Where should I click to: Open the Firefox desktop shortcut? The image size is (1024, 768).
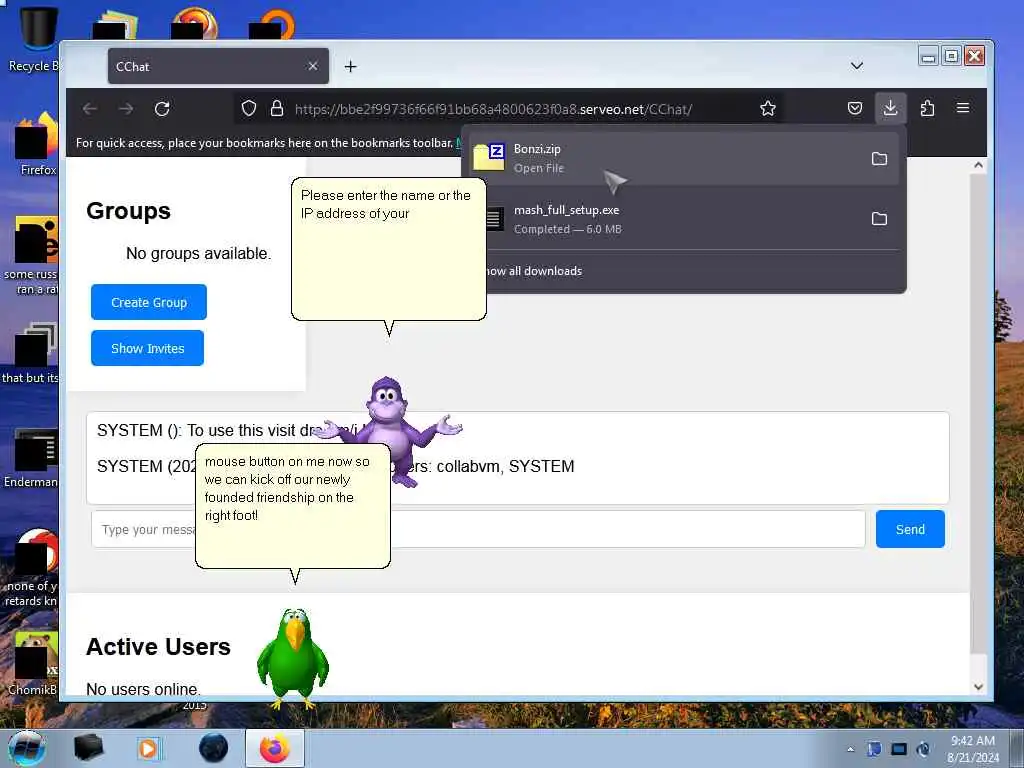click(36, 144)
